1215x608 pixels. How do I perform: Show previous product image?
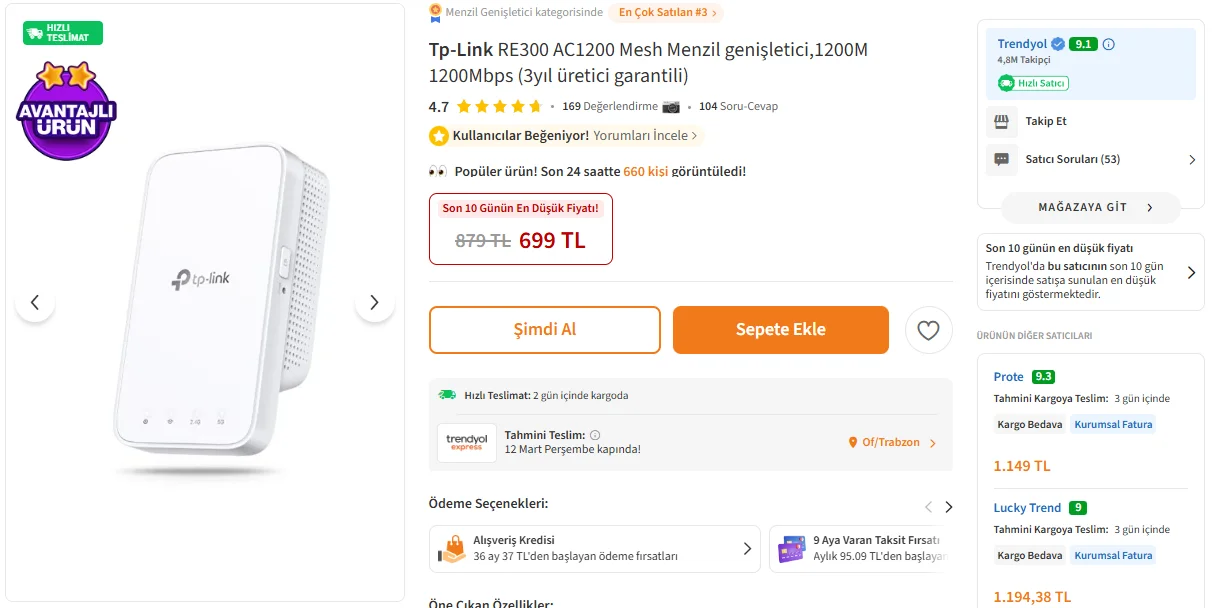35,302
